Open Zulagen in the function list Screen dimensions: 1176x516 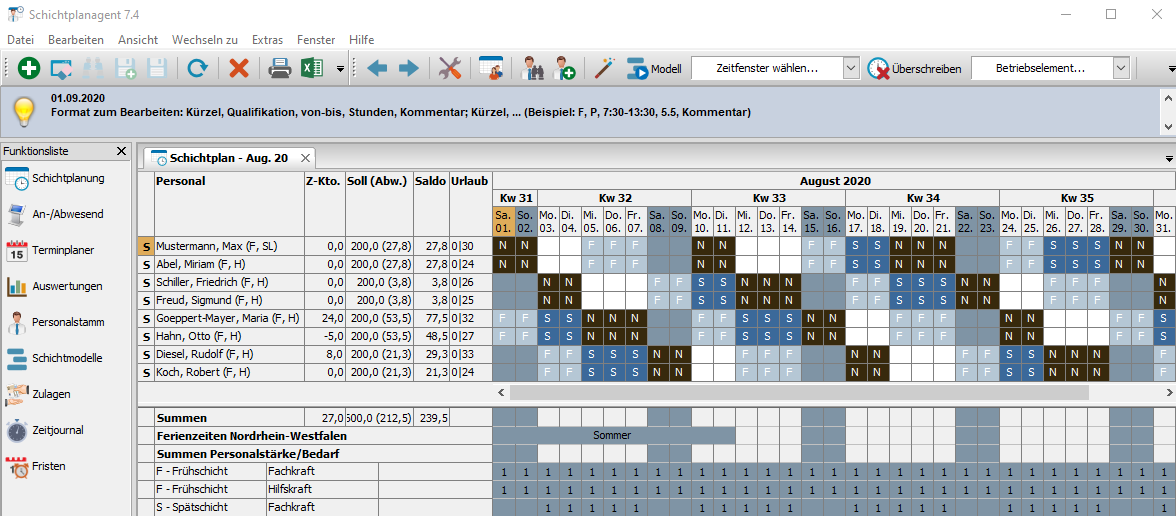tap(38, 394)
